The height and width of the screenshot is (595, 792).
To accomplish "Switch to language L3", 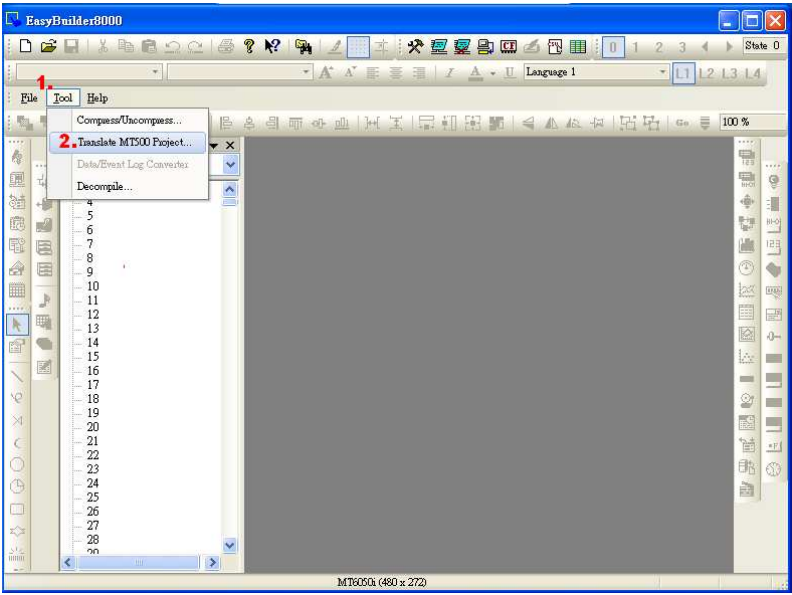I will (x=729, y=73).
